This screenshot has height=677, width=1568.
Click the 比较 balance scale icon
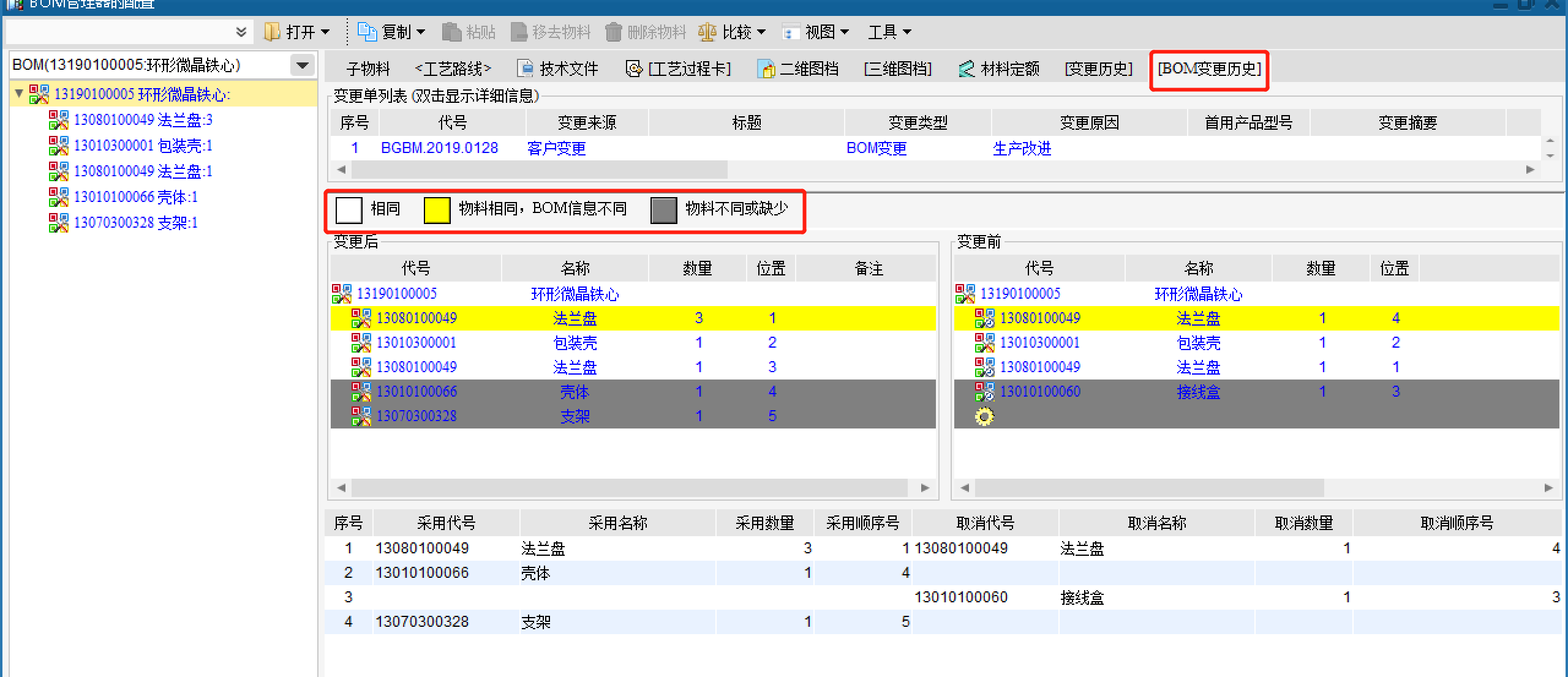707,31
